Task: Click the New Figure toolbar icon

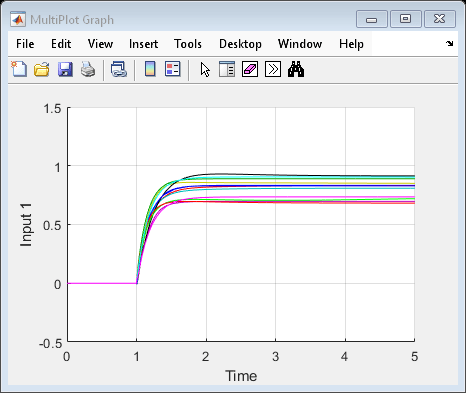Action: (19, 69)
